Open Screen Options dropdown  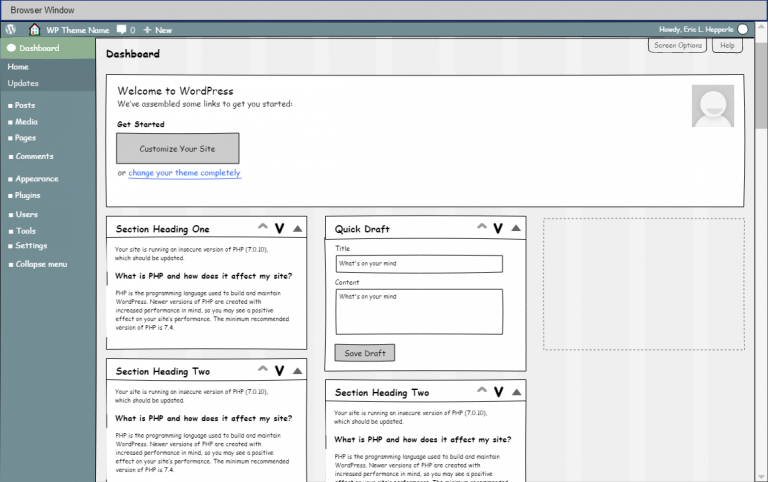(x=677, y=45)
